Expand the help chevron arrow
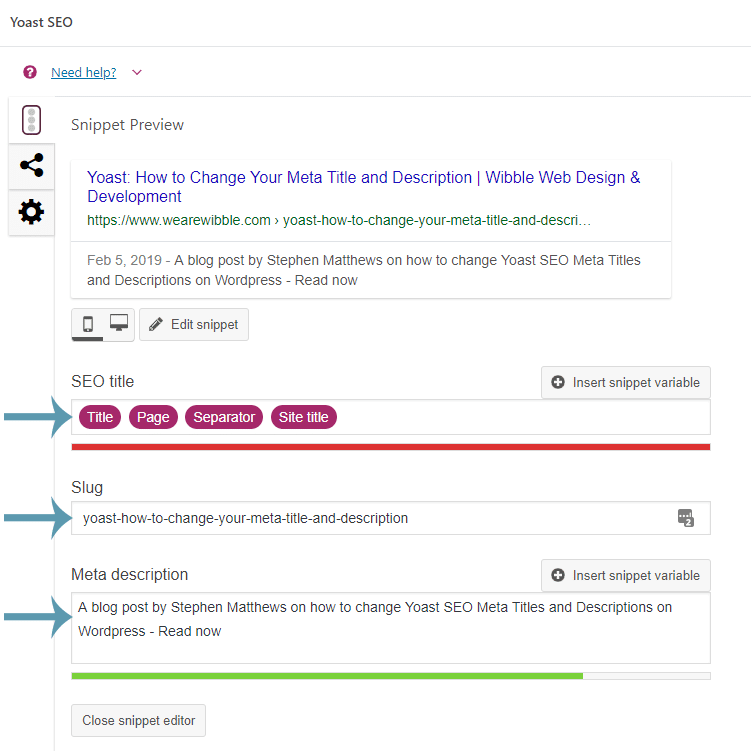This screenshot has height=751, width=751. point(137,72)
